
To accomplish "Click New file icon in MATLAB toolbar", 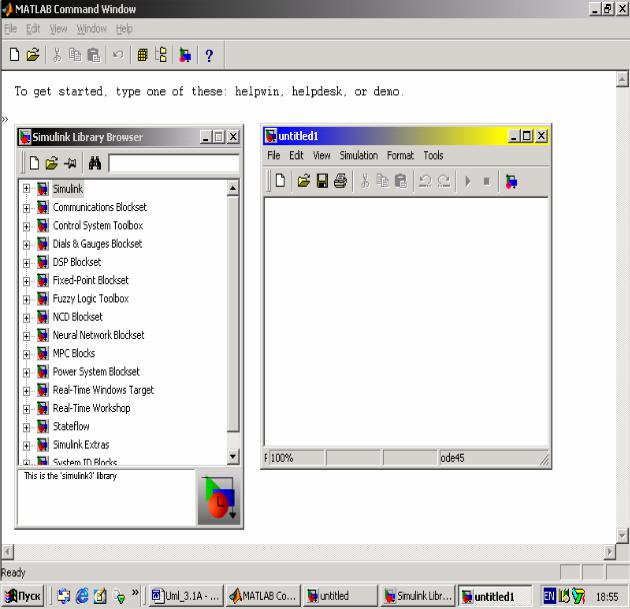I will click(14, 55).
